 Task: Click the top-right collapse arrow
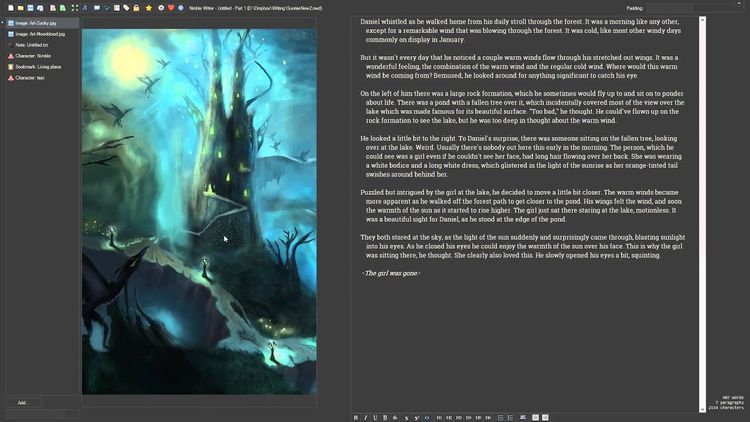click(740, 2)
